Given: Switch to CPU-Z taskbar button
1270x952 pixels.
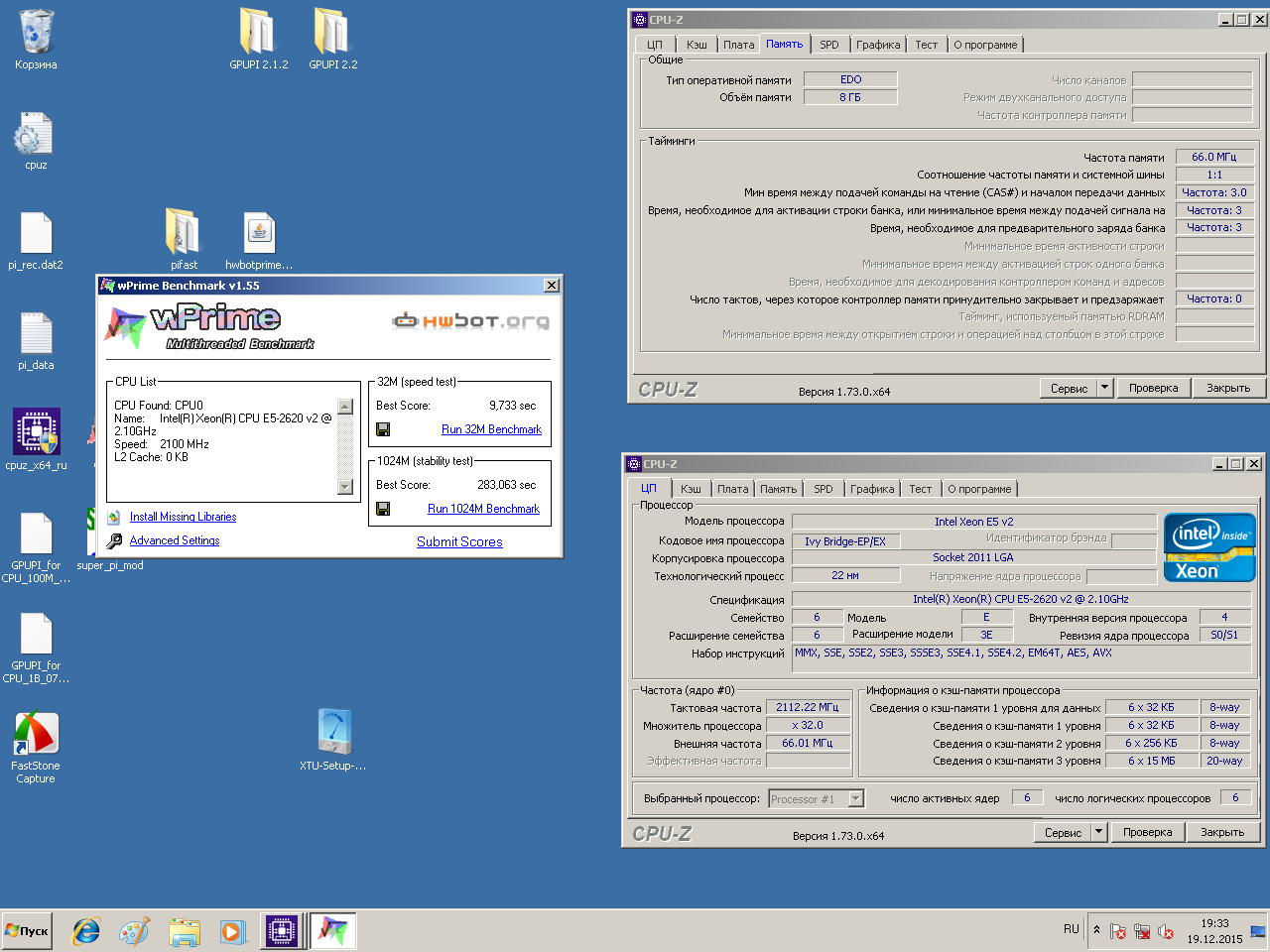Looking at the screenshot, I should click(x=282, y=931).
